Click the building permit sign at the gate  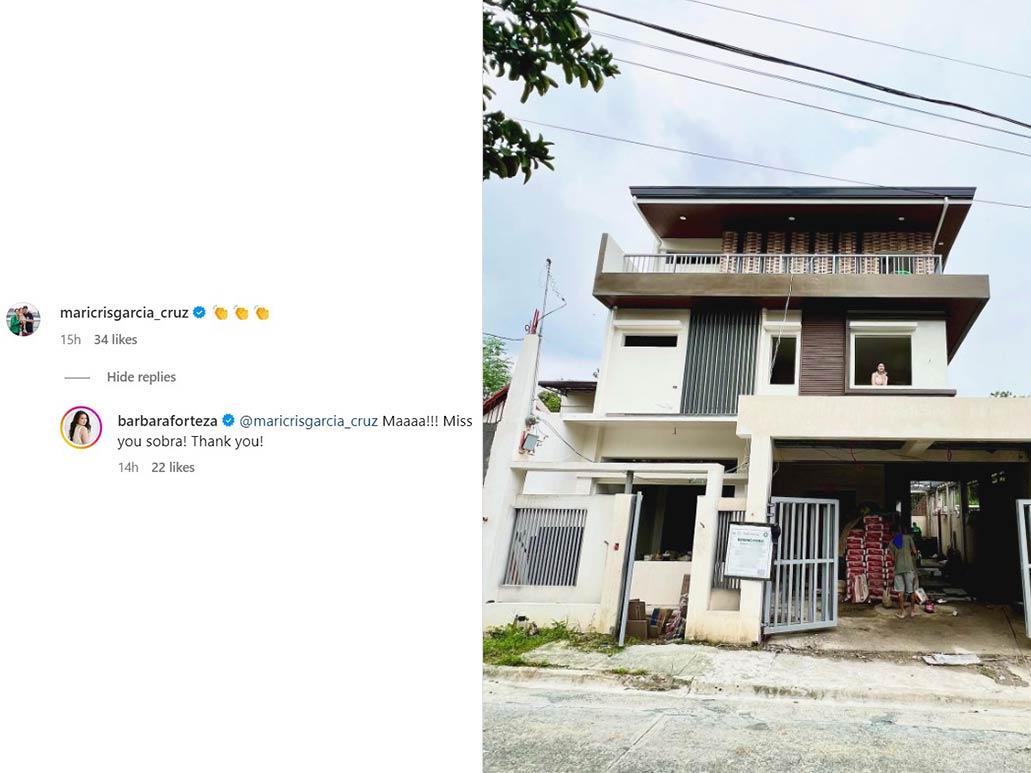(748, 551)
